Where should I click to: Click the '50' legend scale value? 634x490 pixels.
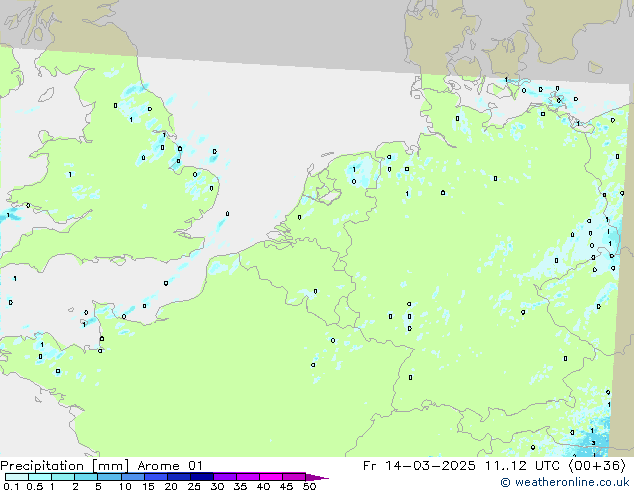(309, 486)
